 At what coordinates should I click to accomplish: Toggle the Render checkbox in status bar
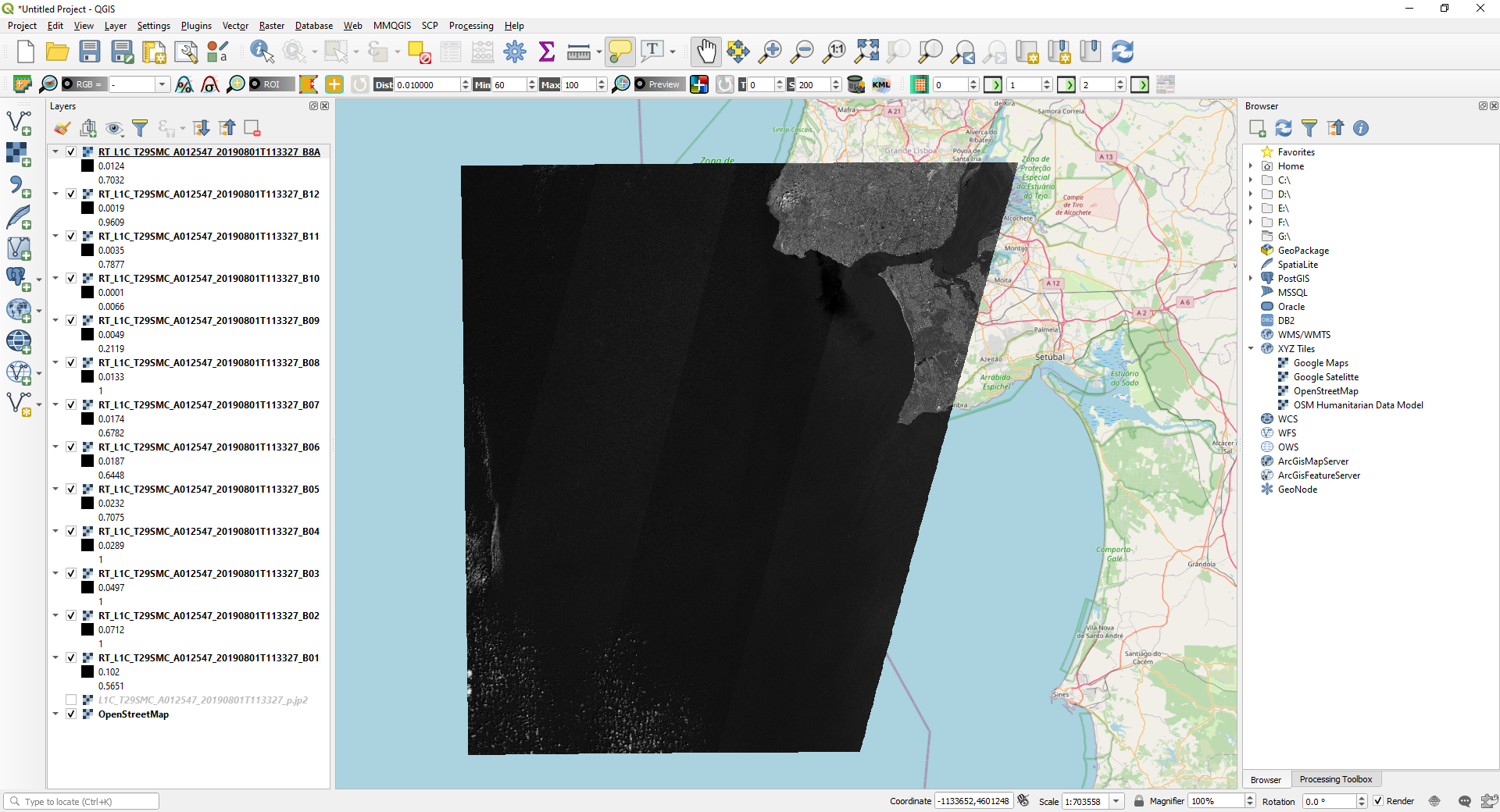click(1378, 801)
